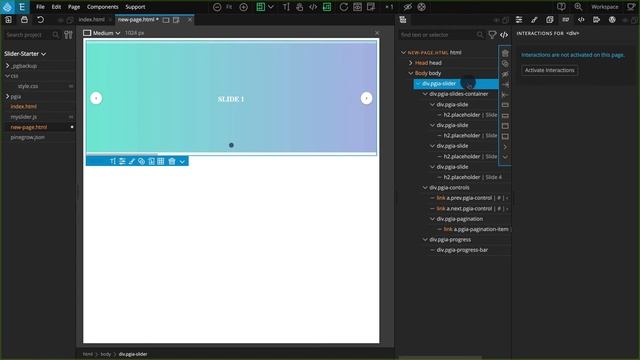This screenshot has height=360, width=640.
Task: Open page code editor from toolbar
Action: [313, 7]
